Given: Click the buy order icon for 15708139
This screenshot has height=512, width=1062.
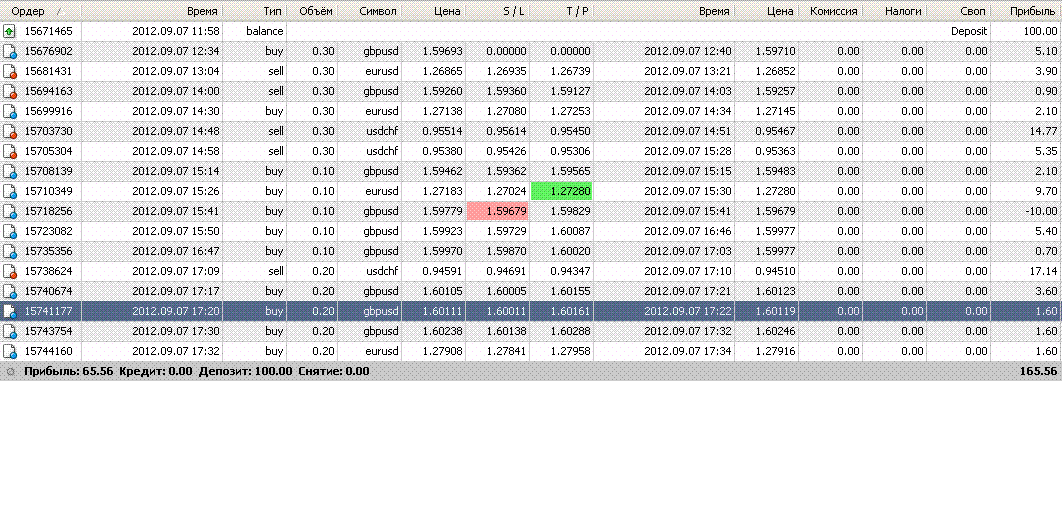Looking at the screenshot, I should coord(9,171).
